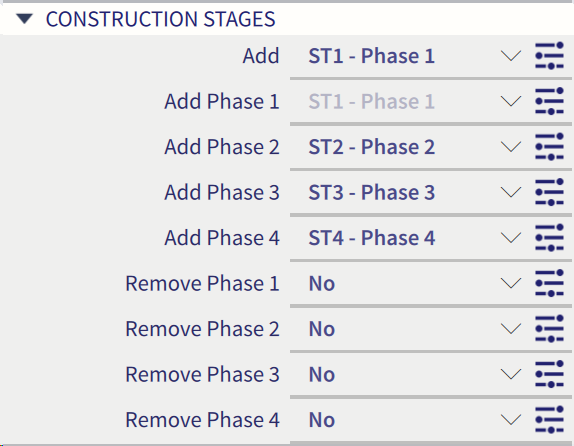Open settings icon for Remove Phase 4
Viewport: 574px width, 446px height.
pos(549,419)
